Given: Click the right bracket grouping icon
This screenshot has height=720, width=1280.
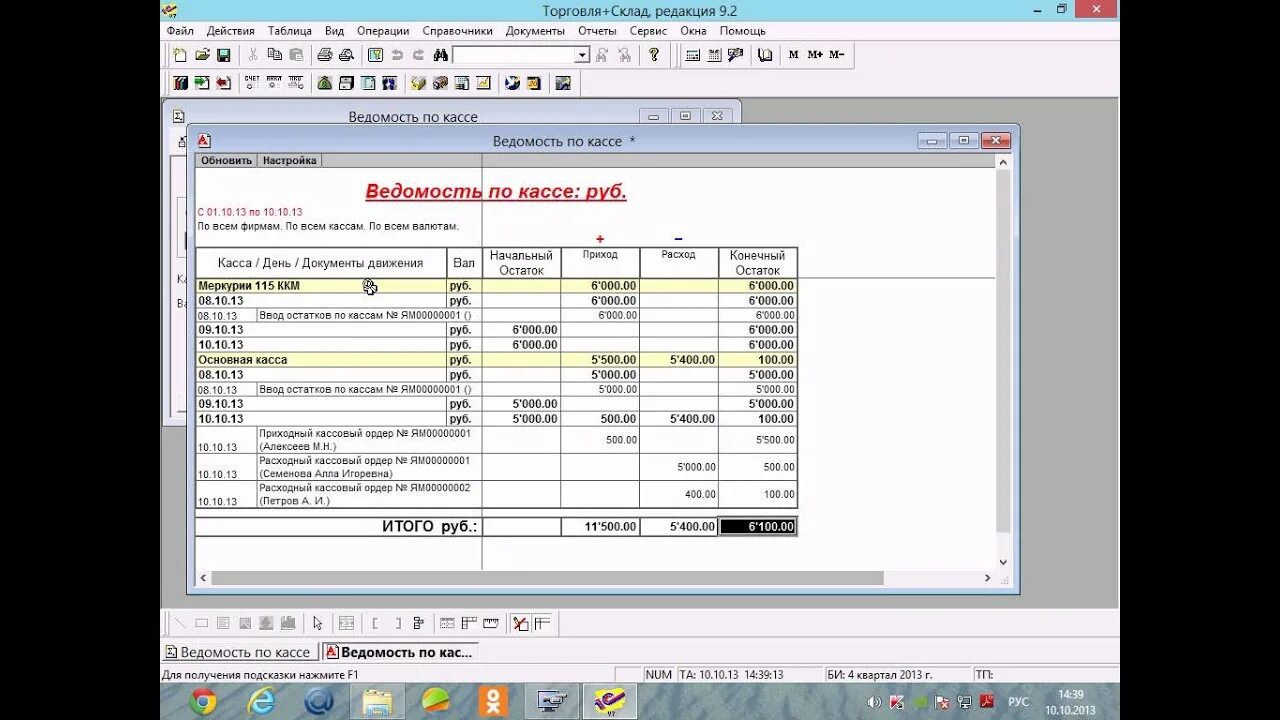Looking at the screenshot, I should pyautogui.click(x=398, y=623).
